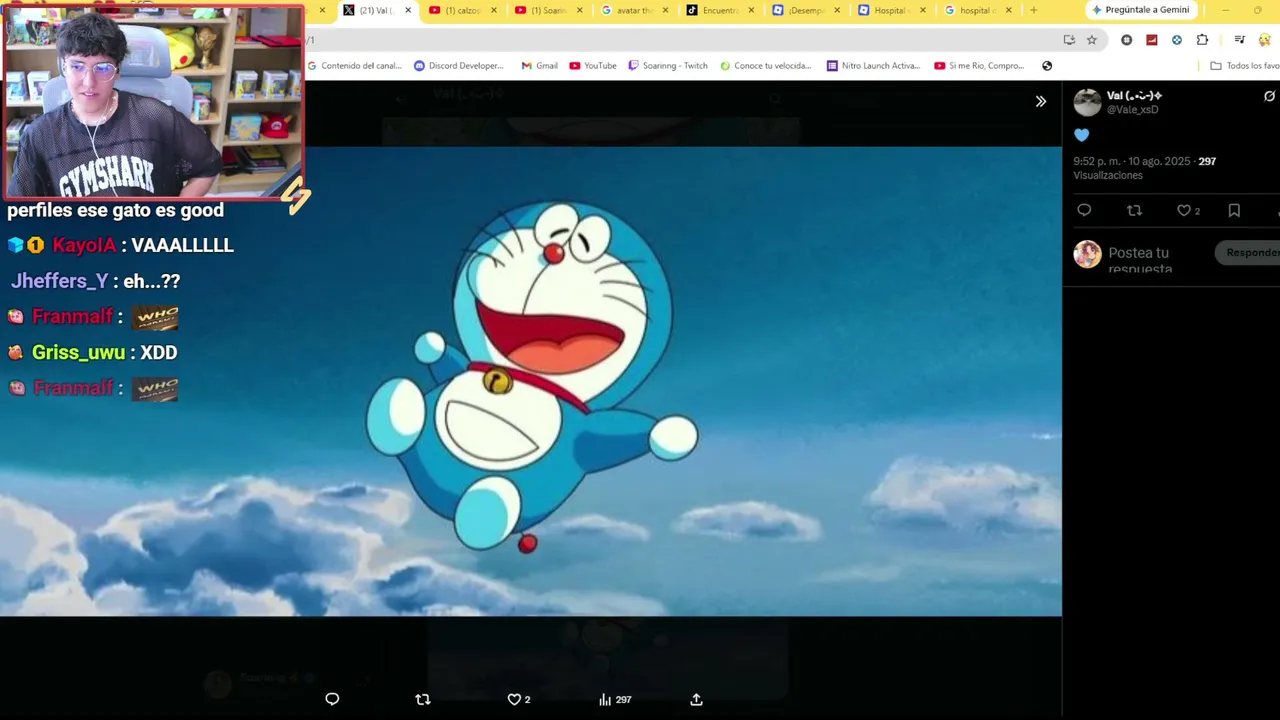Click the reply icon below the image
The width and height of the screenshot is (1280, 720).
coord(332,699)
